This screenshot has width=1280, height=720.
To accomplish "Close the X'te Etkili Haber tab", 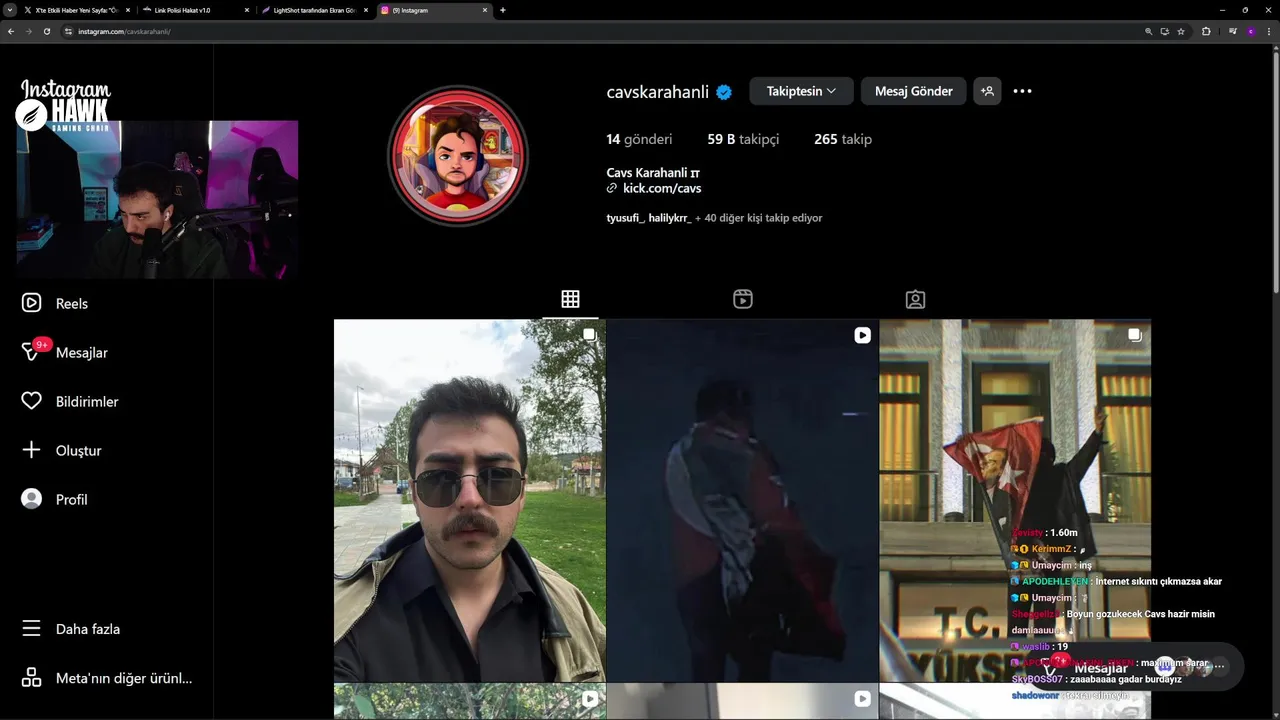I will pos(127,10).
